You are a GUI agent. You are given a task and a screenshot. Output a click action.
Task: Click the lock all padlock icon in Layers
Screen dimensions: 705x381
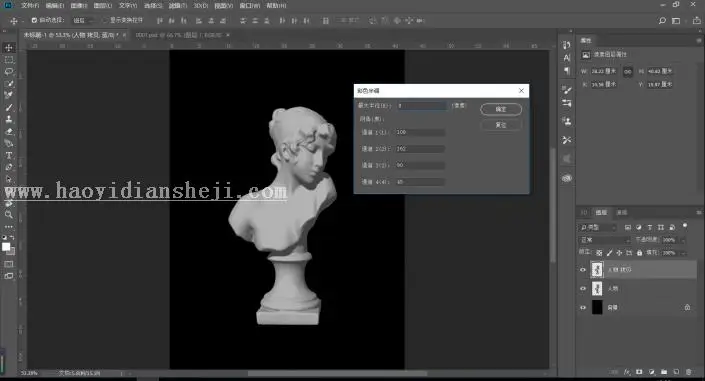coord(639,253)
